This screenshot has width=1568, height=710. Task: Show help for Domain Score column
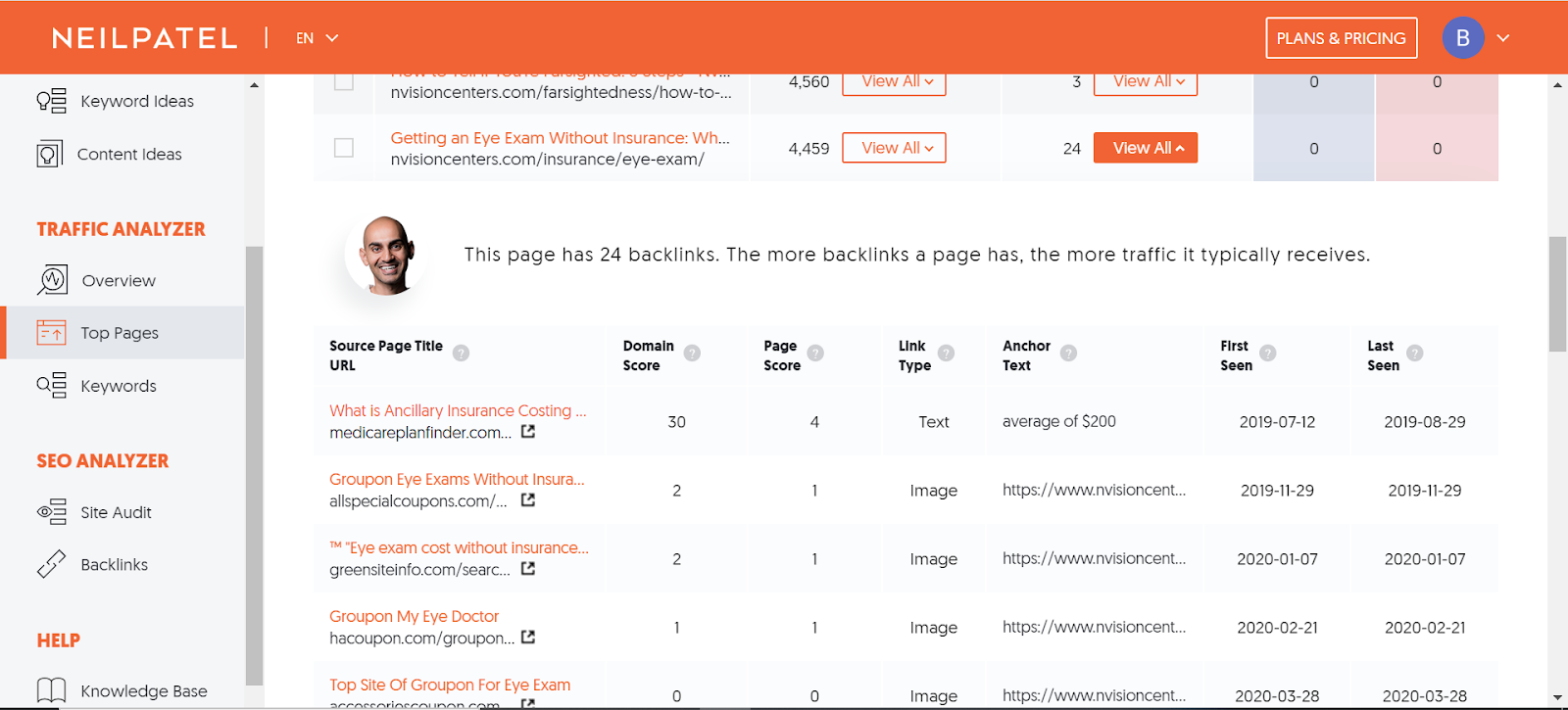click(x=692, y=354)
